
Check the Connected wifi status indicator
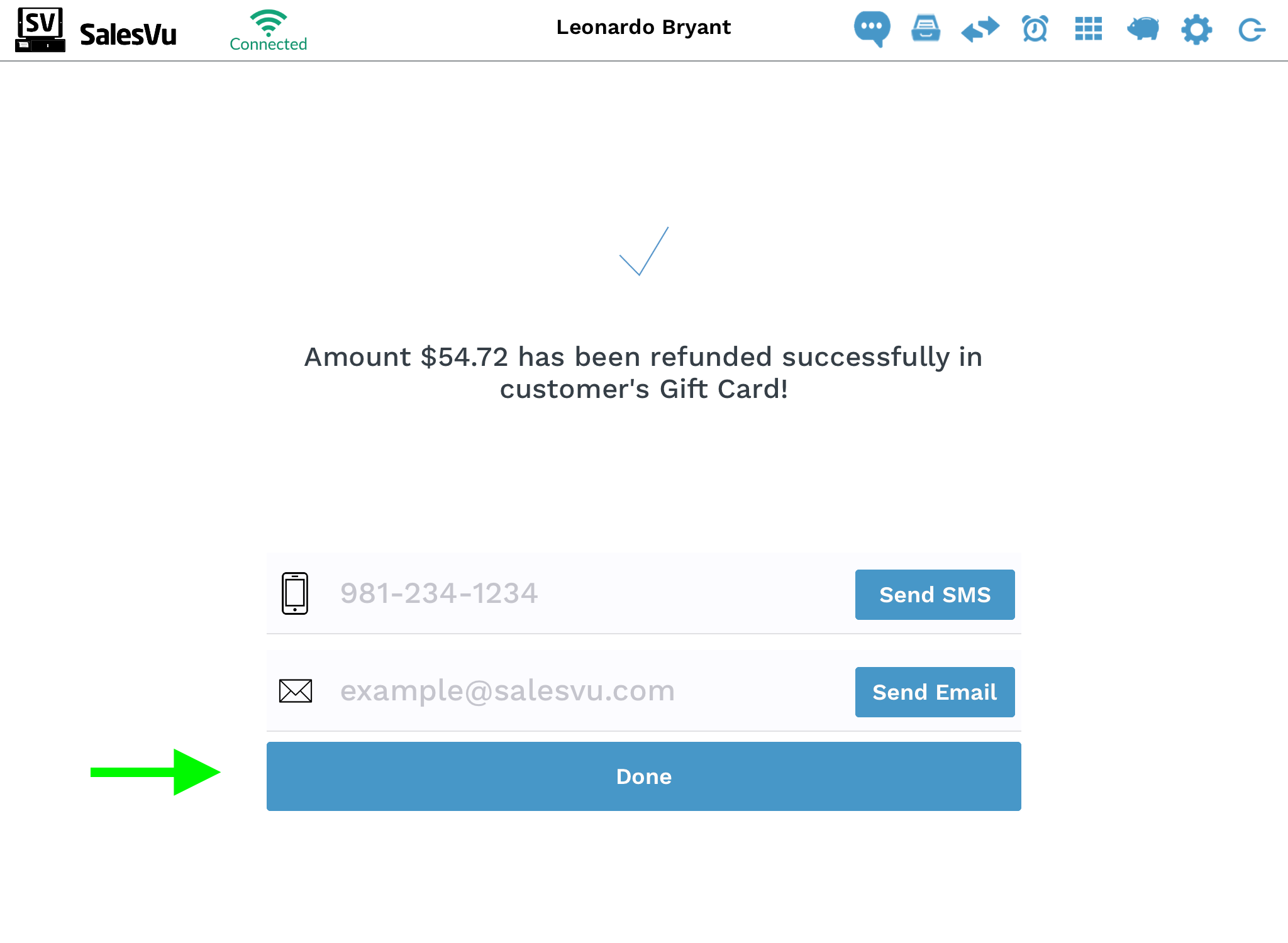tap(269, 31)
